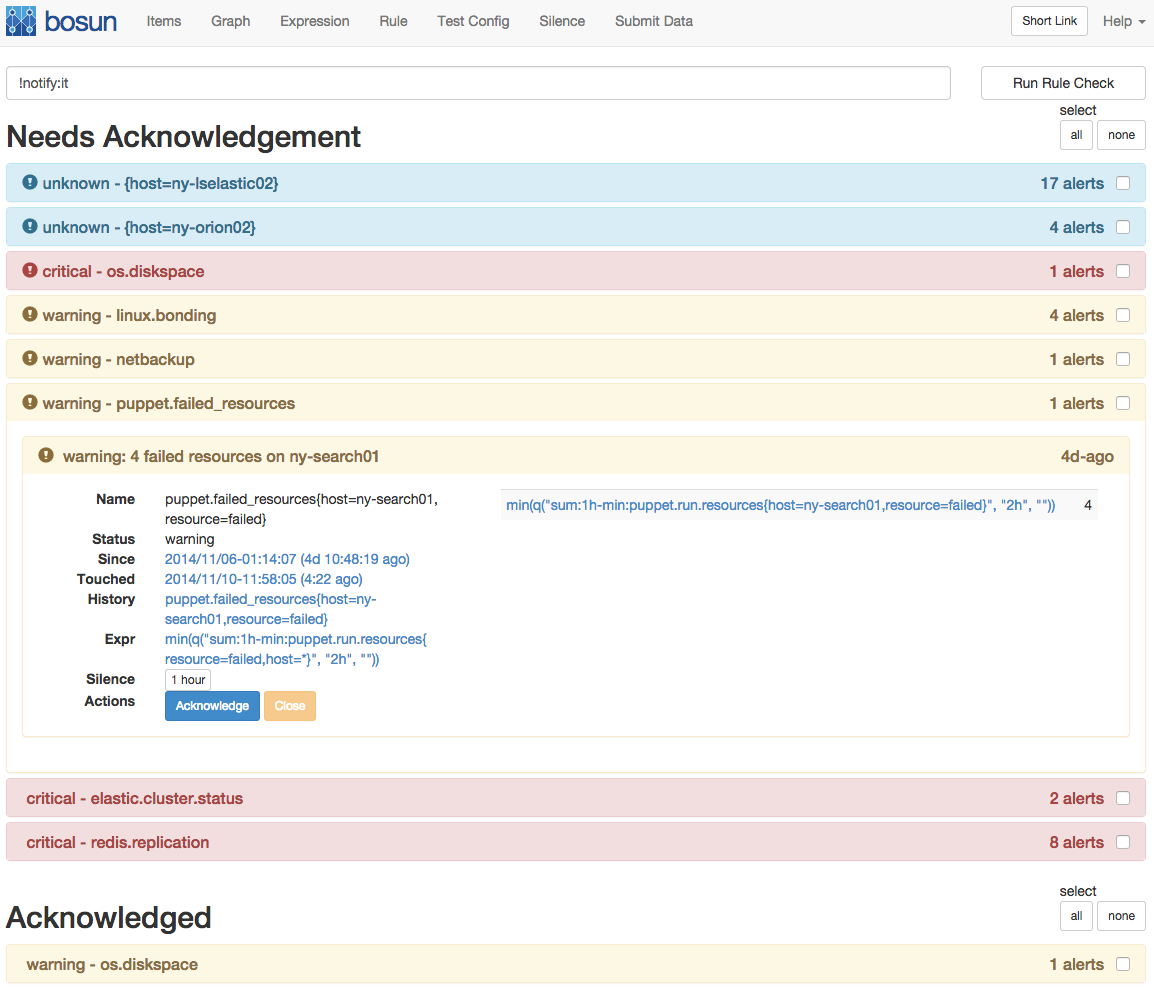Click warning icon beside netbackup
The height and width of the screenshot is (992, 1154).
point(30,359)
